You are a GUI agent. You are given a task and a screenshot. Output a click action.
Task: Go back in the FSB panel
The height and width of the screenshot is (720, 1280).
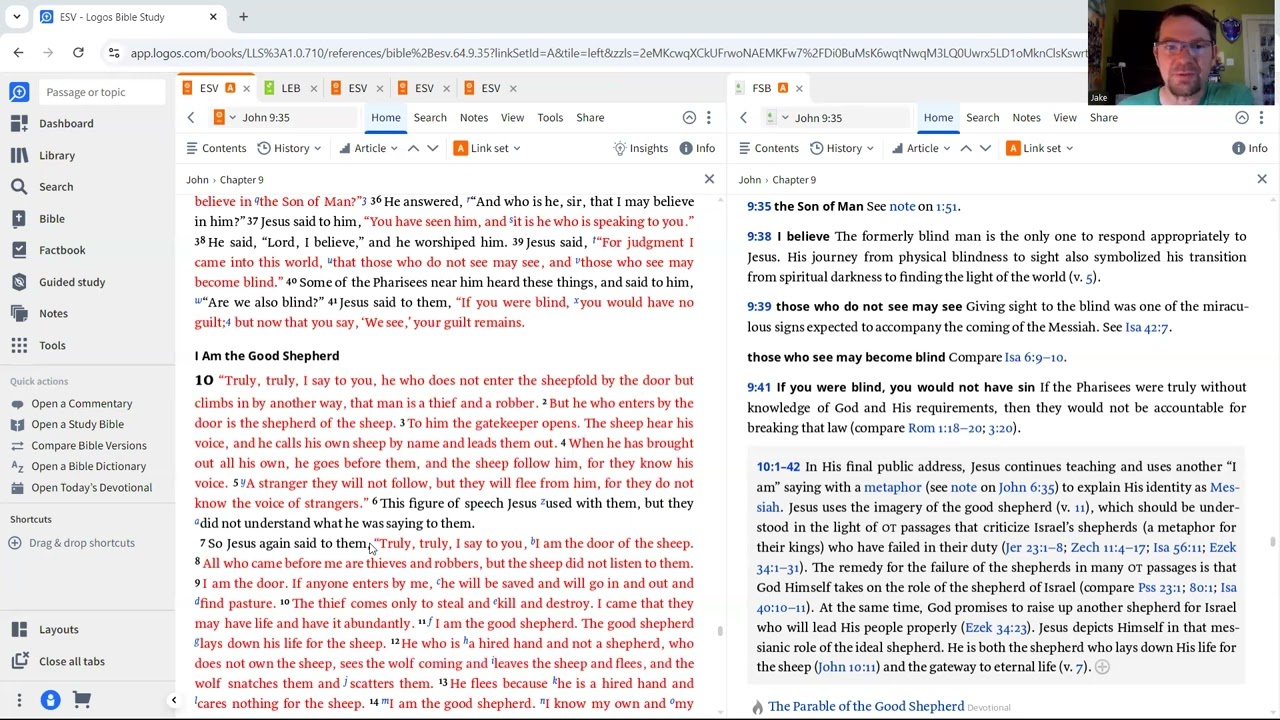click(743, 118)
